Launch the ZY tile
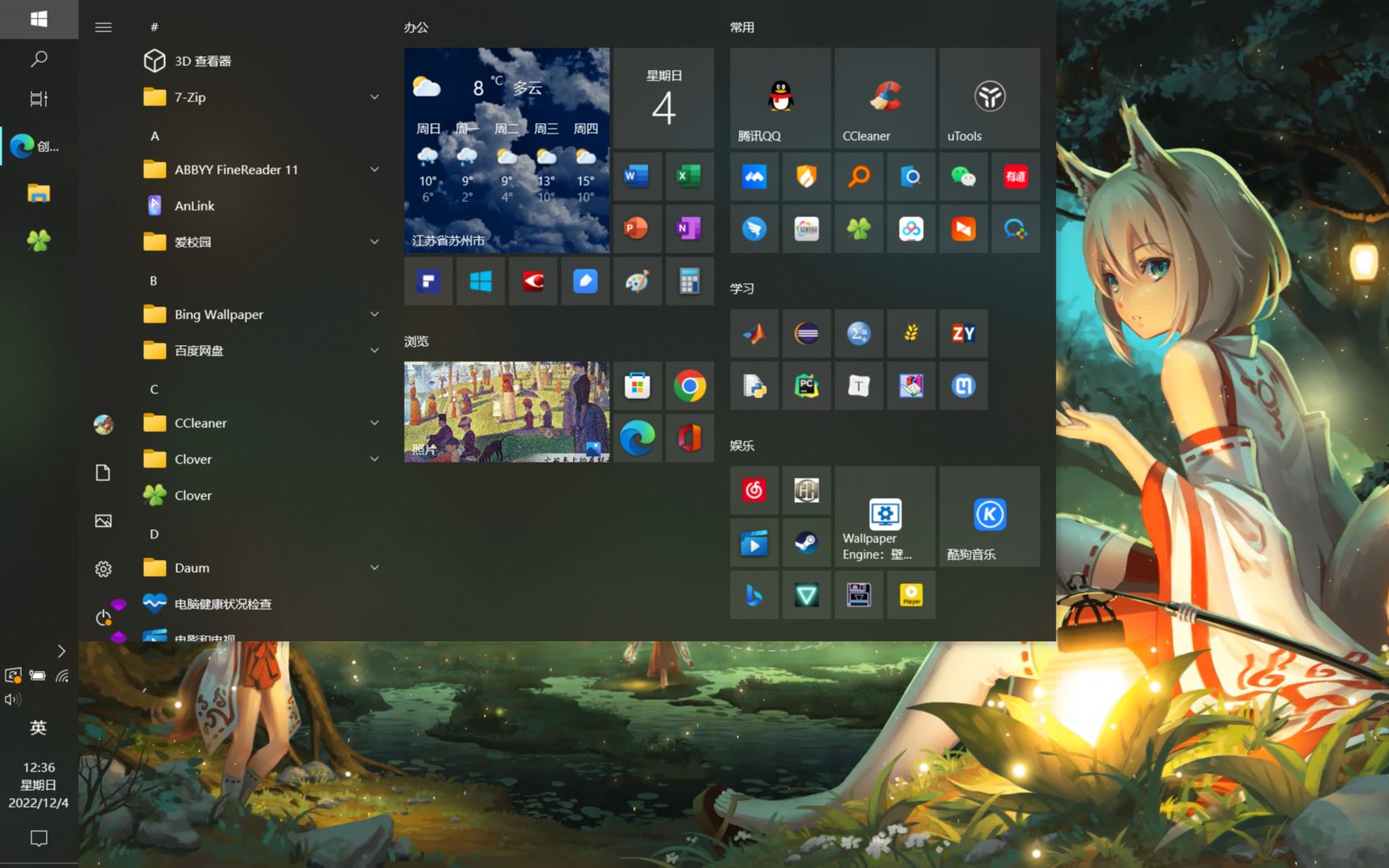 tap(963, 333)
